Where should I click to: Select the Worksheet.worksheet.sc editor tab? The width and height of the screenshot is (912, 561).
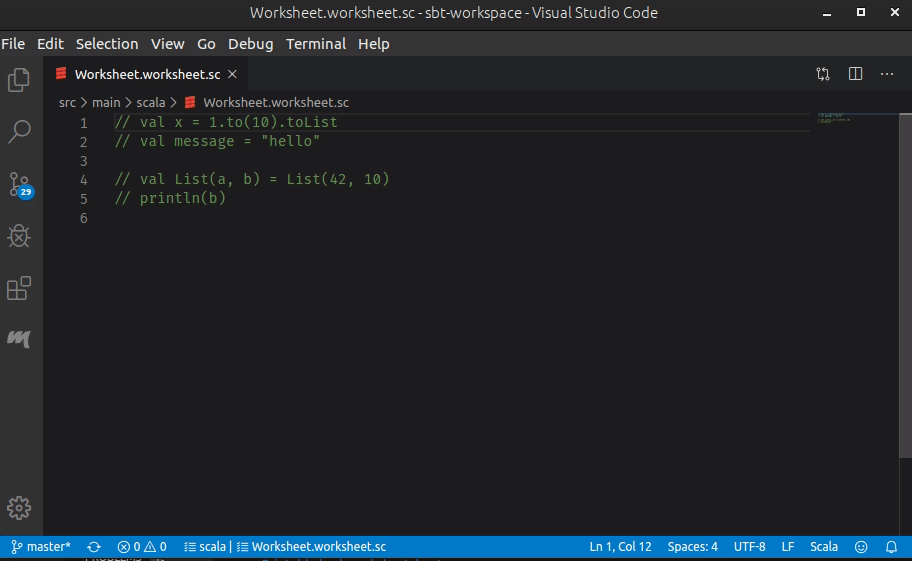click(147, 74)
